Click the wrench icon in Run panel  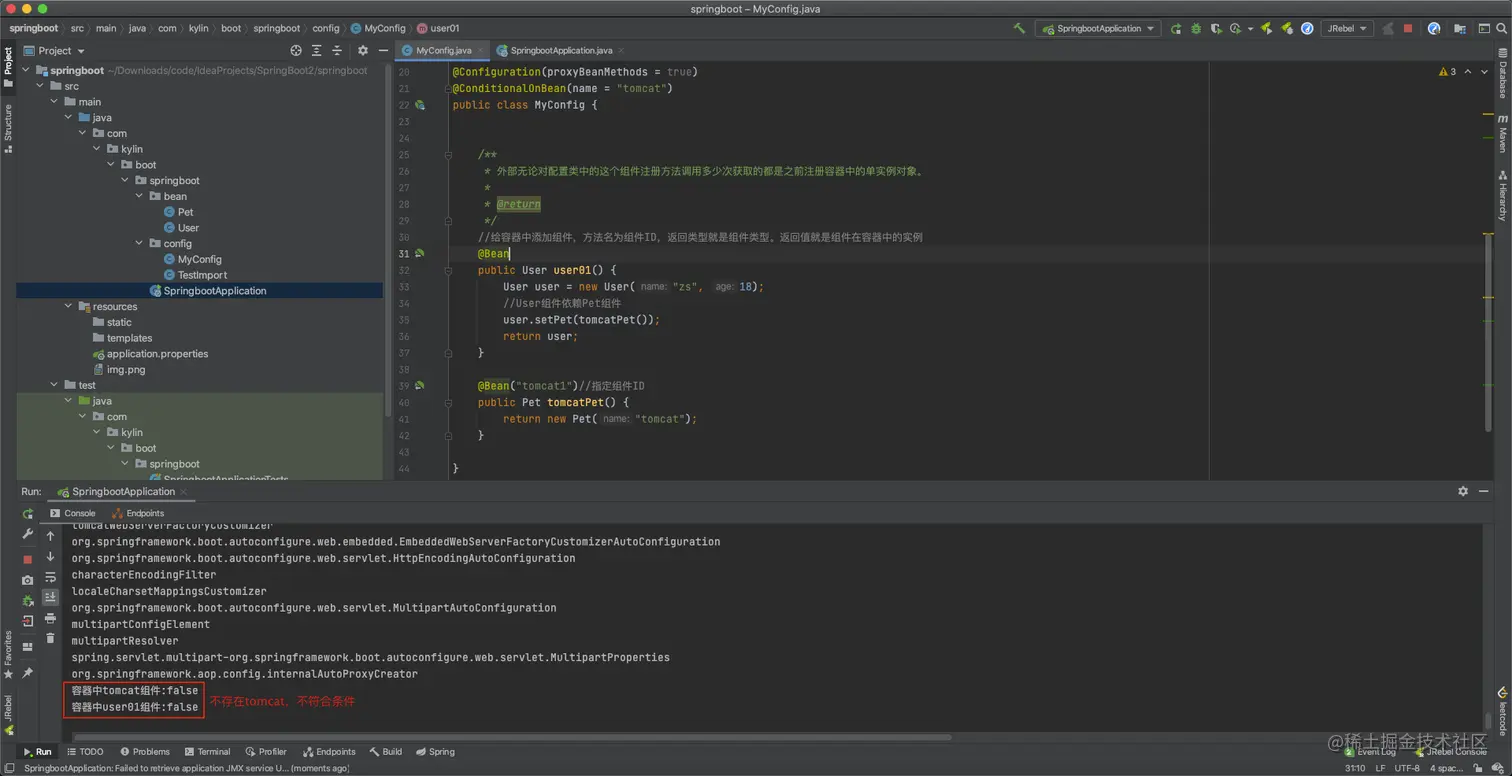click(28, 535)
